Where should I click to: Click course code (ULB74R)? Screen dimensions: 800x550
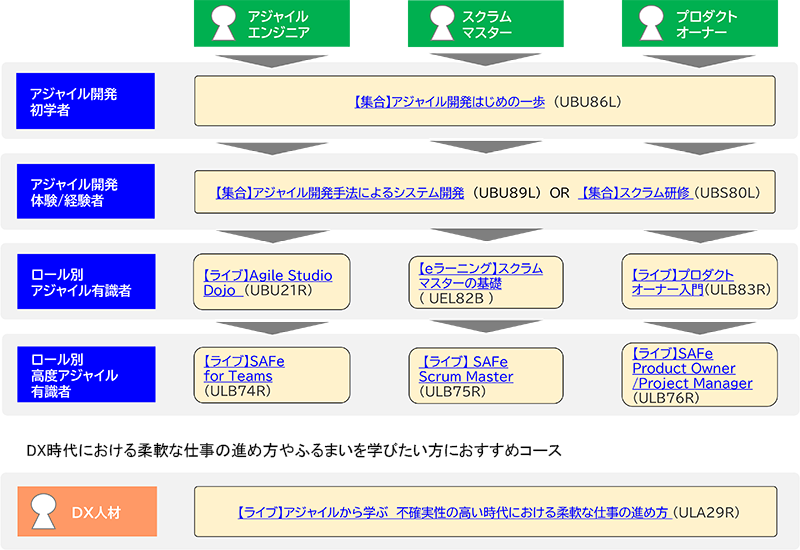tap(237, 391)
